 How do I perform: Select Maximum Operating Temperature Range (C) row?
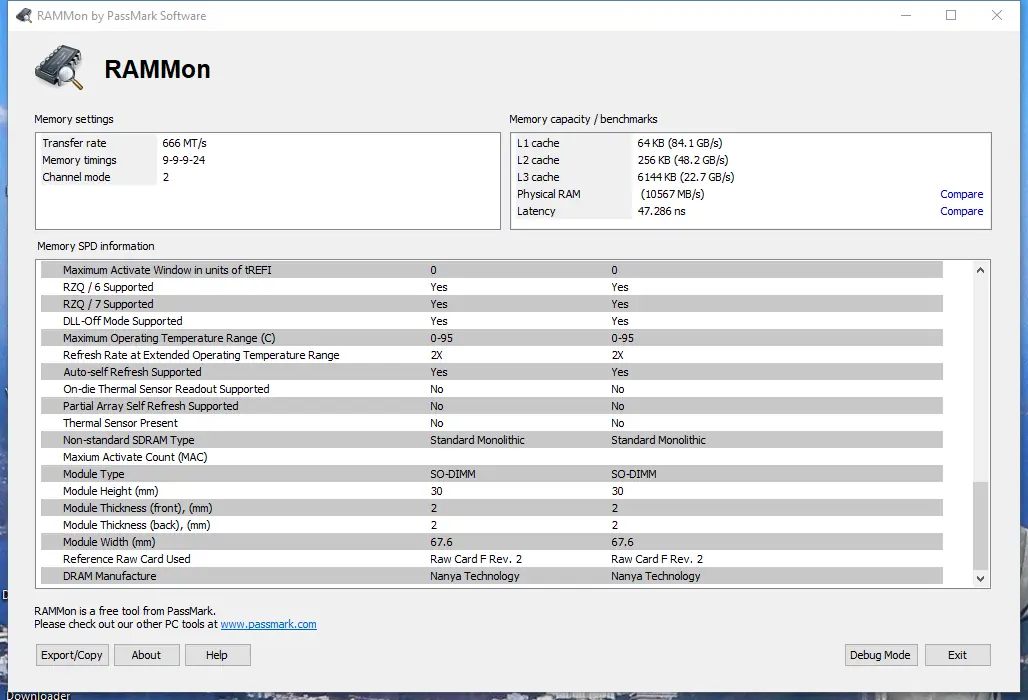pyautogui.click(x=492, y=338)
